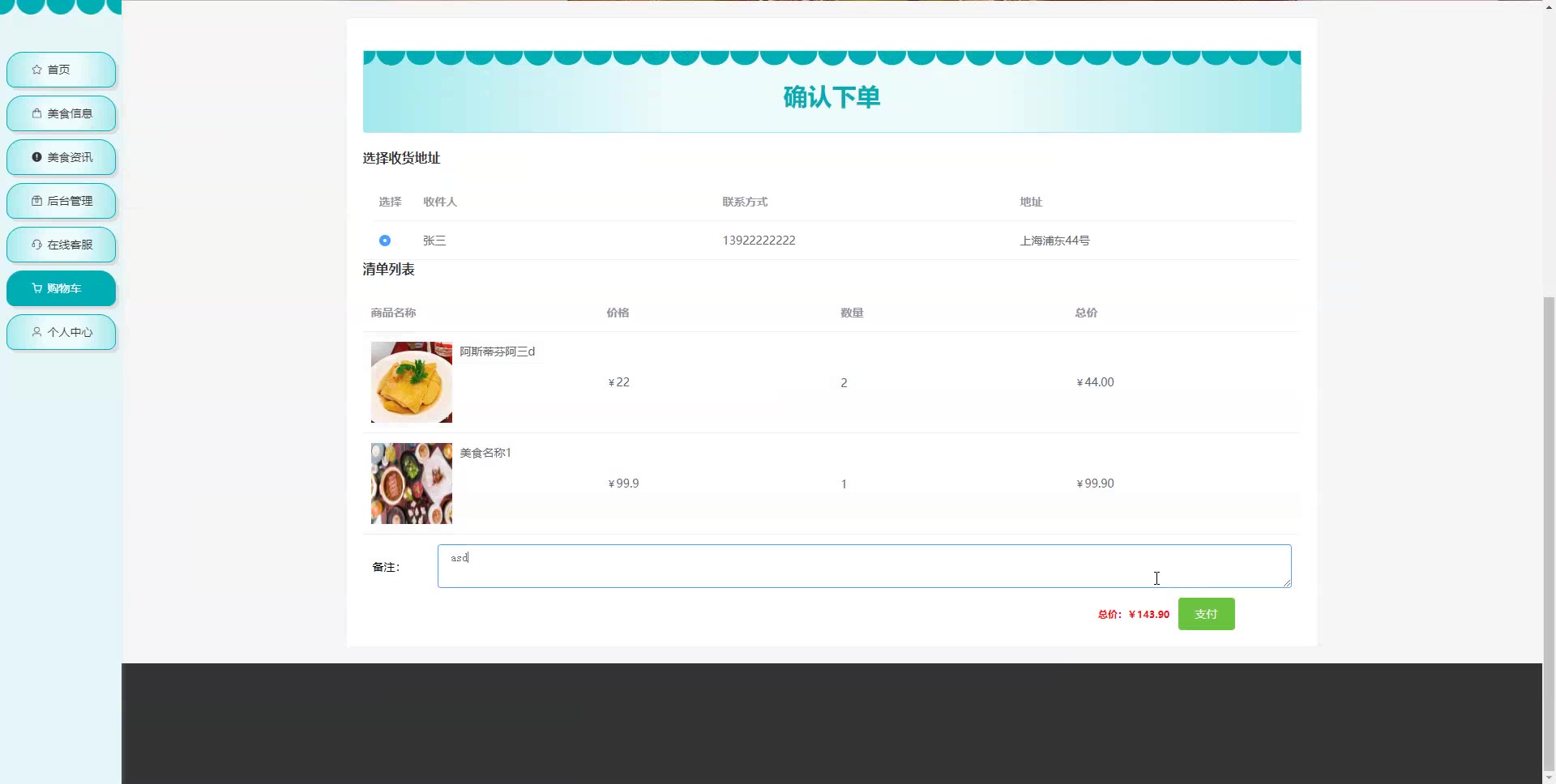Click the 数量 column header
The image size is (1556, 784).
[852, 313]
